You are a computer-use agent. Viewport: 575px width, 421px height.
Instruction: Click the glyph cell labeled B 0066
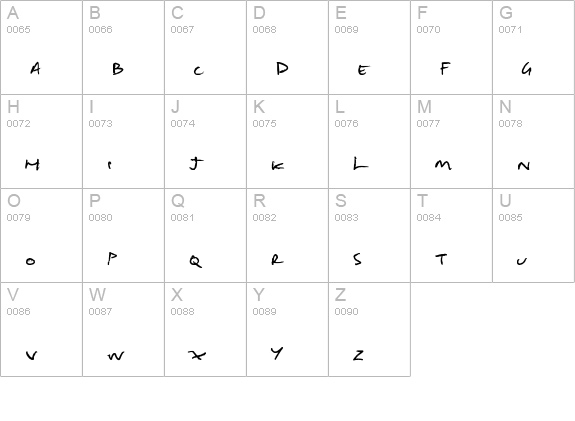tap(124, 47)
